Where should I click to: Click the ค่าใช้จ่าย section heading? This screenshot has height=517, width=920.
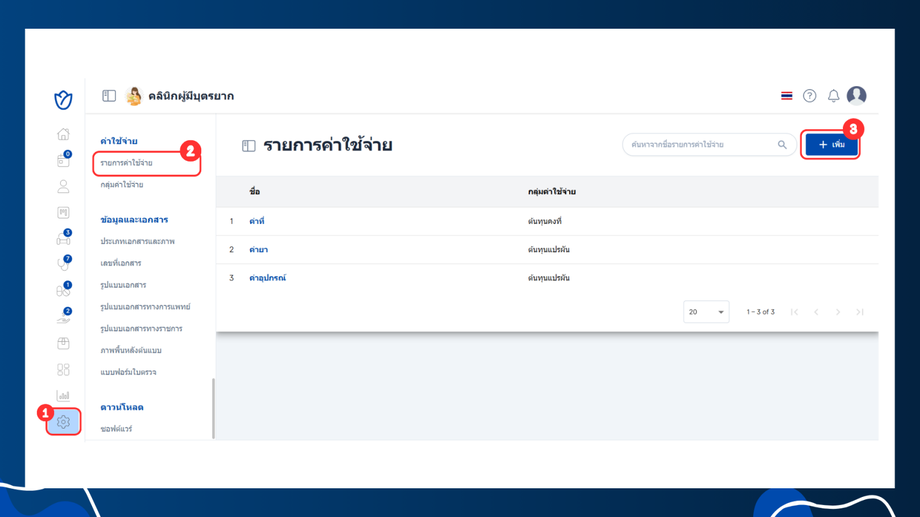pyautogui.click(x=119, y=141)
